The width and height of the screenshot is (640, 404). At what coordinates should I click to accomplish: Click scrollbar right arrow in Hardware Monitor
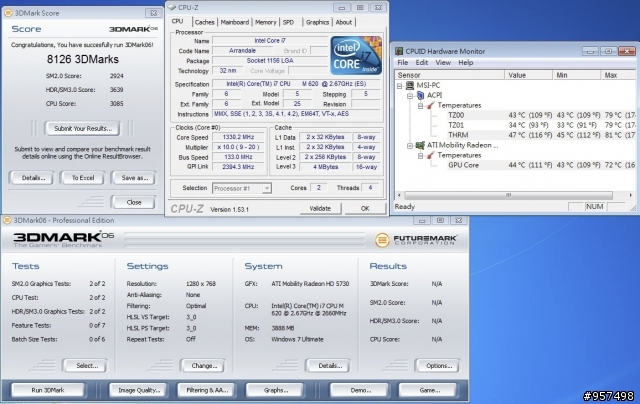coord(631,195)
